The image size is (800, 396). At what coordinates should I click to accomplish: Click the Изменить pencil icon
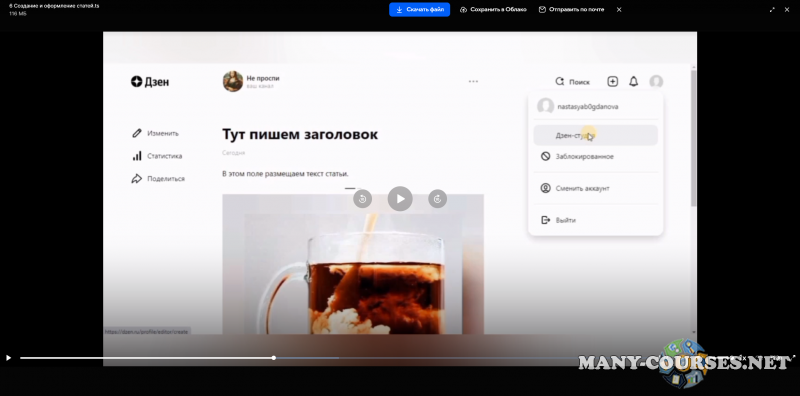(136, 133)
